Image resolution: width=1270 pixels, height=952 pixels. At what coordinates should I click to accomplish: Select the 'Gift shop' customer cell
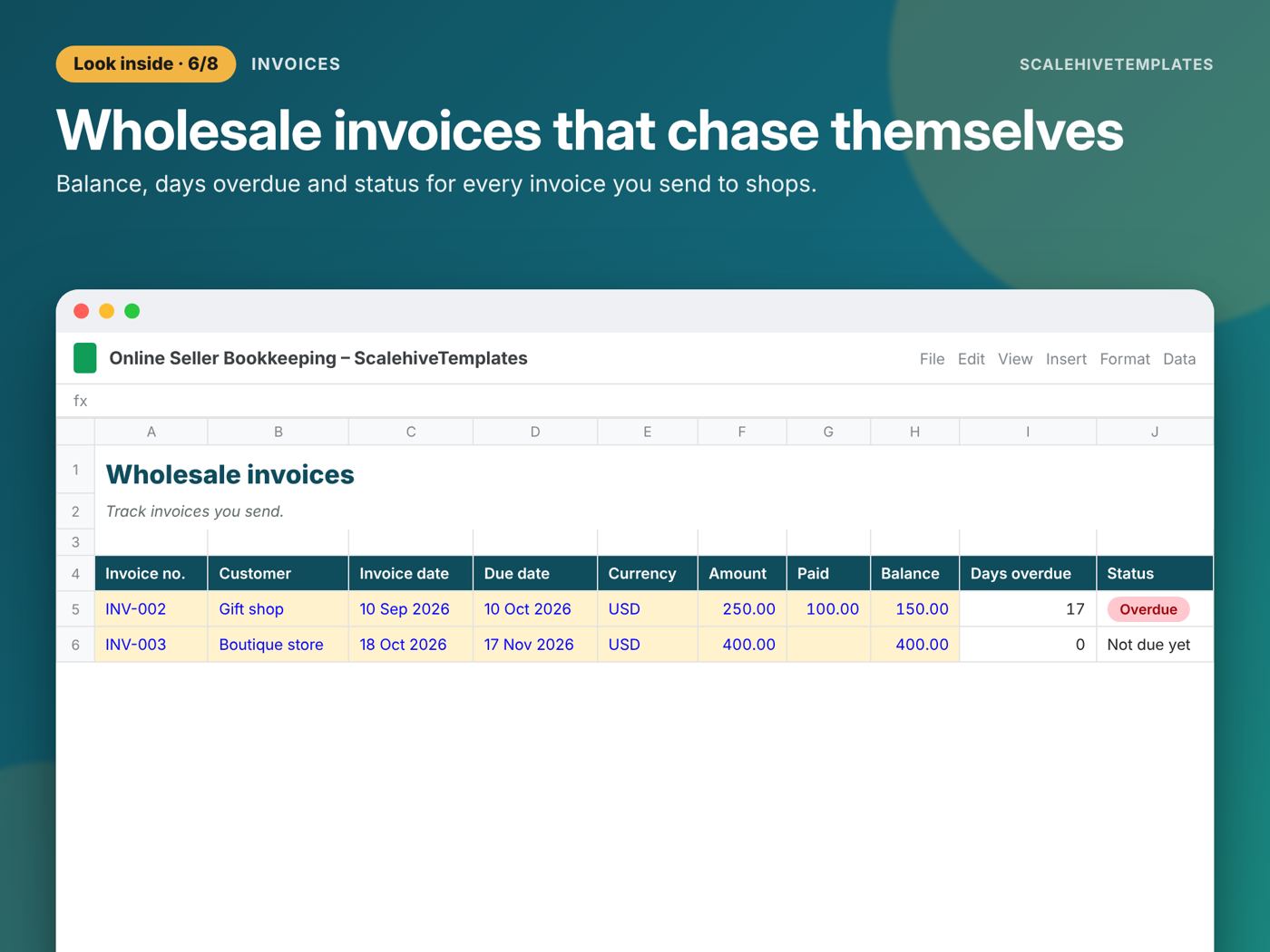[x=278, y=609]
